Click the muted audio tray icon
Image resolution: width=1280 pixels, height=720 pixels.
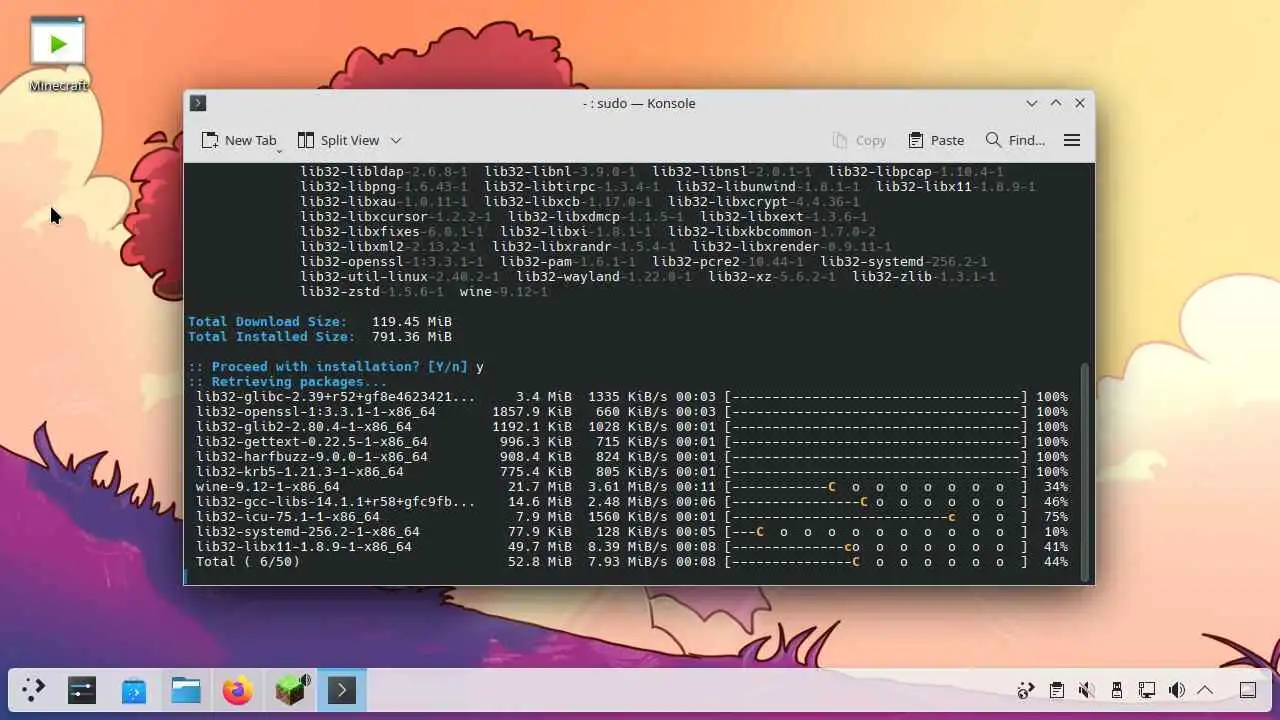tap(1086, 690)
